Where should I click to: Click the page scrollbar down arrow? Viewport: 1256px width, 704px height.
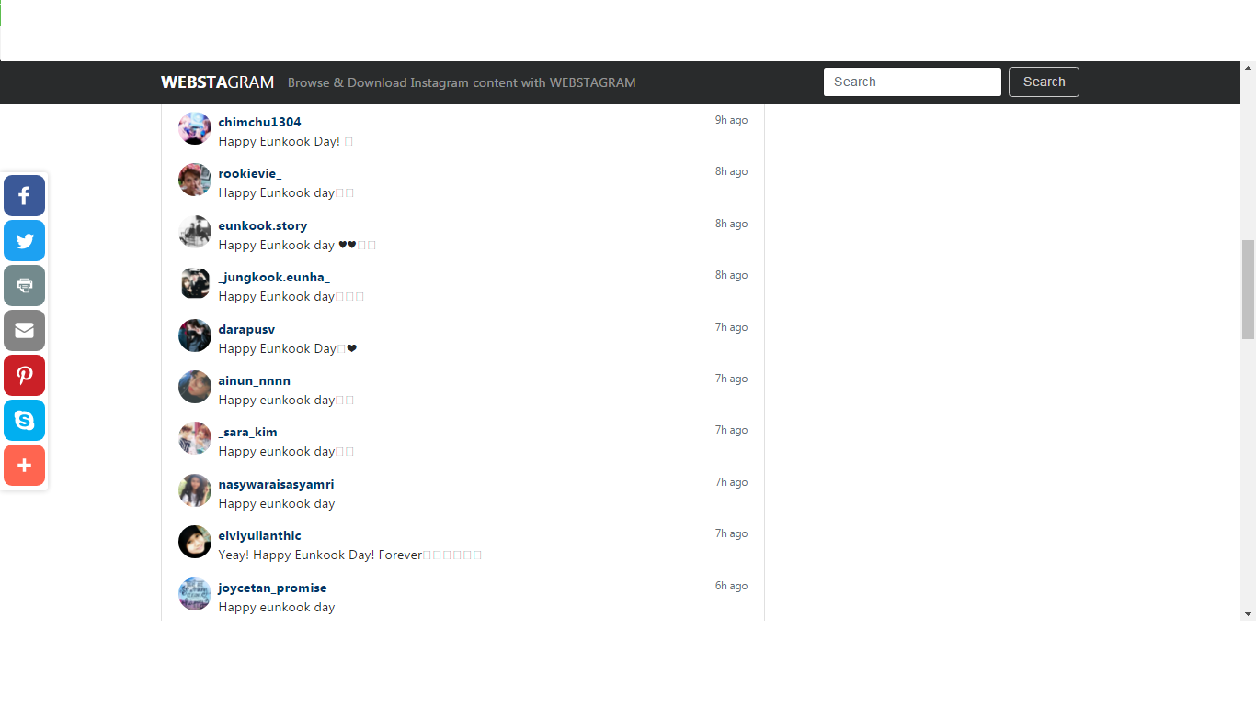pos(1247,613)
